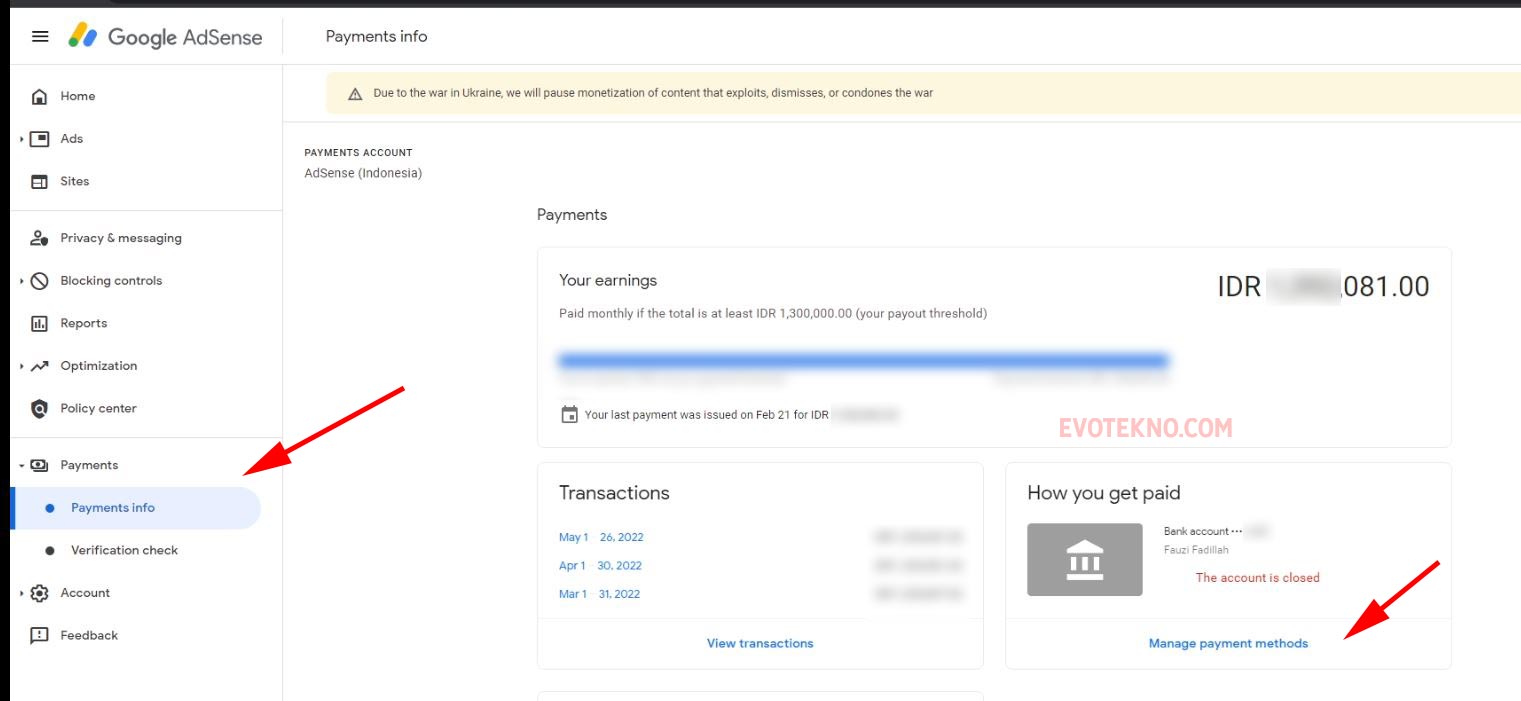
Task: Open Verification check menu item
Action: 124,551
